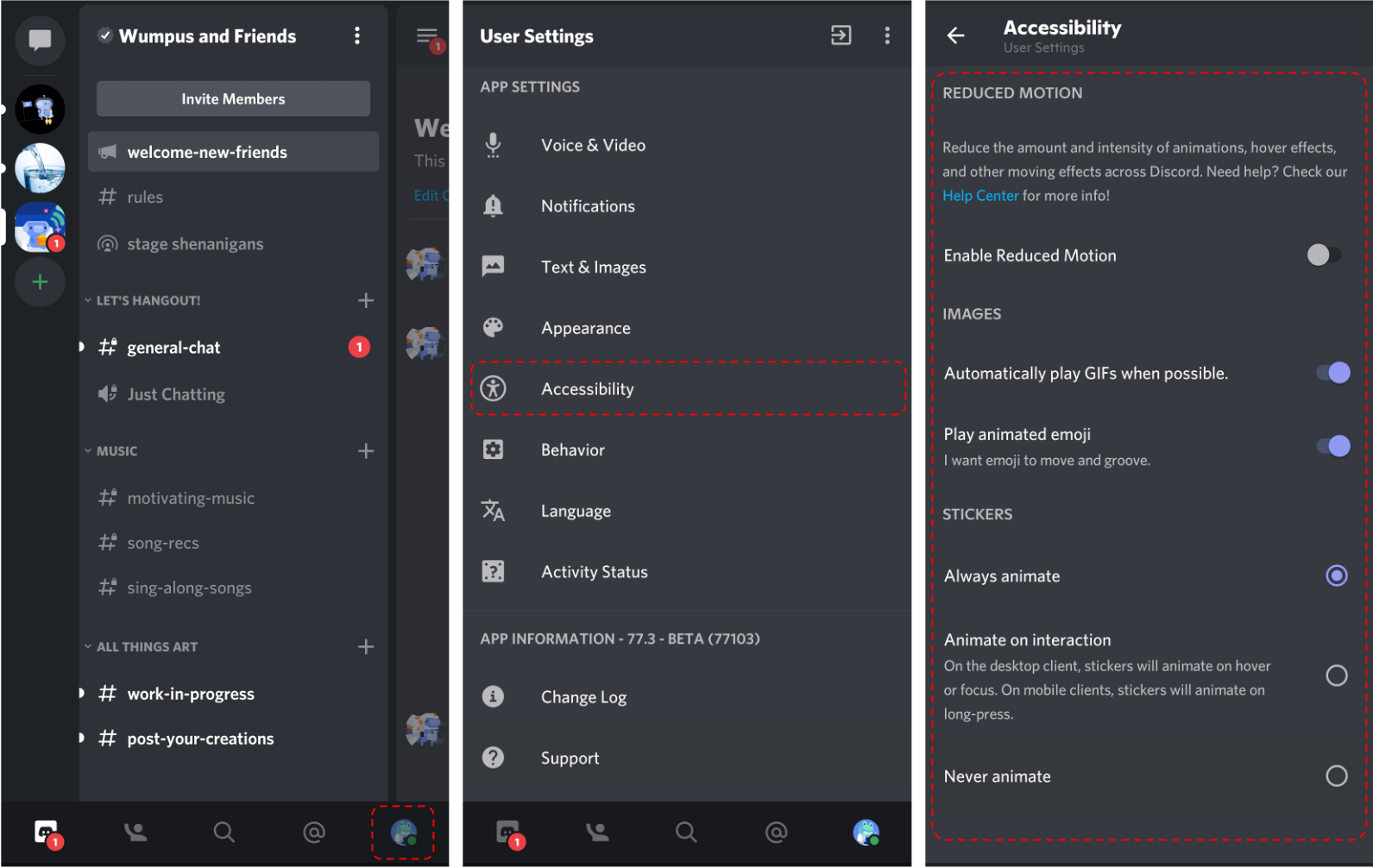
Task: Open Text & Images settings
Action: click(x=687, y=267)
